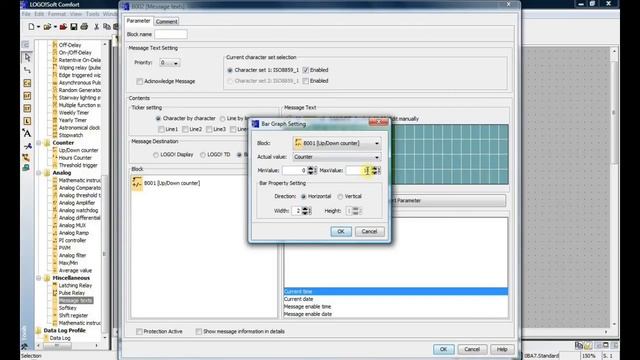Click the Online test icon in the left toolbar
Image resolution: width=640 pixels, height=360 pixels.
coord(26,167)
